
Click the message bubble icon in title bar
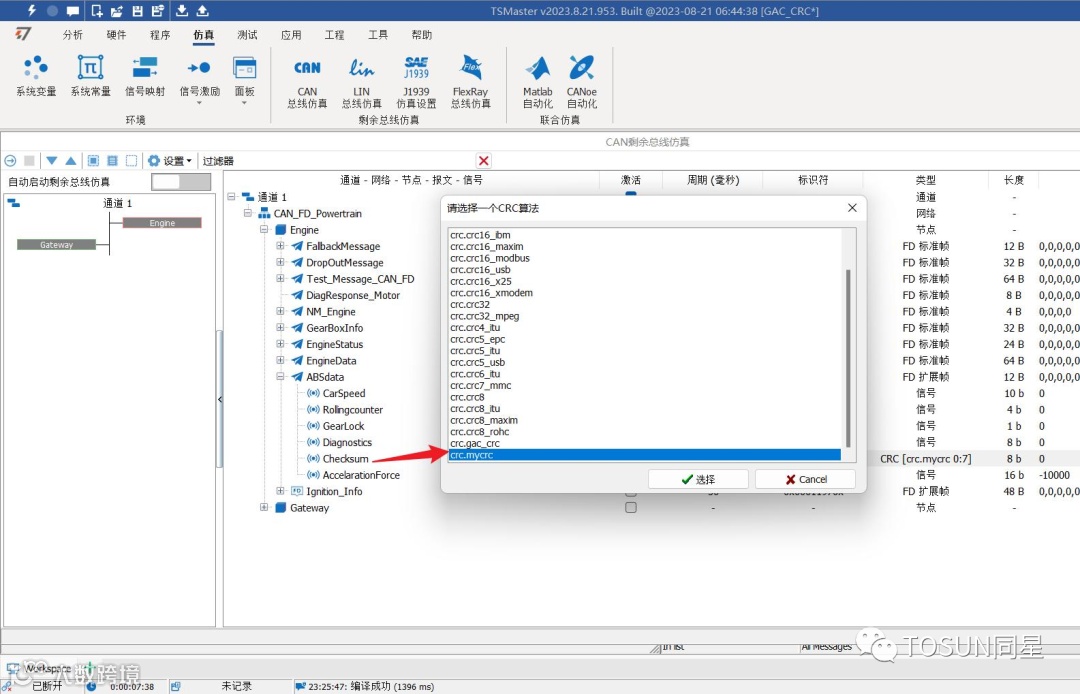tap(72, 10)
